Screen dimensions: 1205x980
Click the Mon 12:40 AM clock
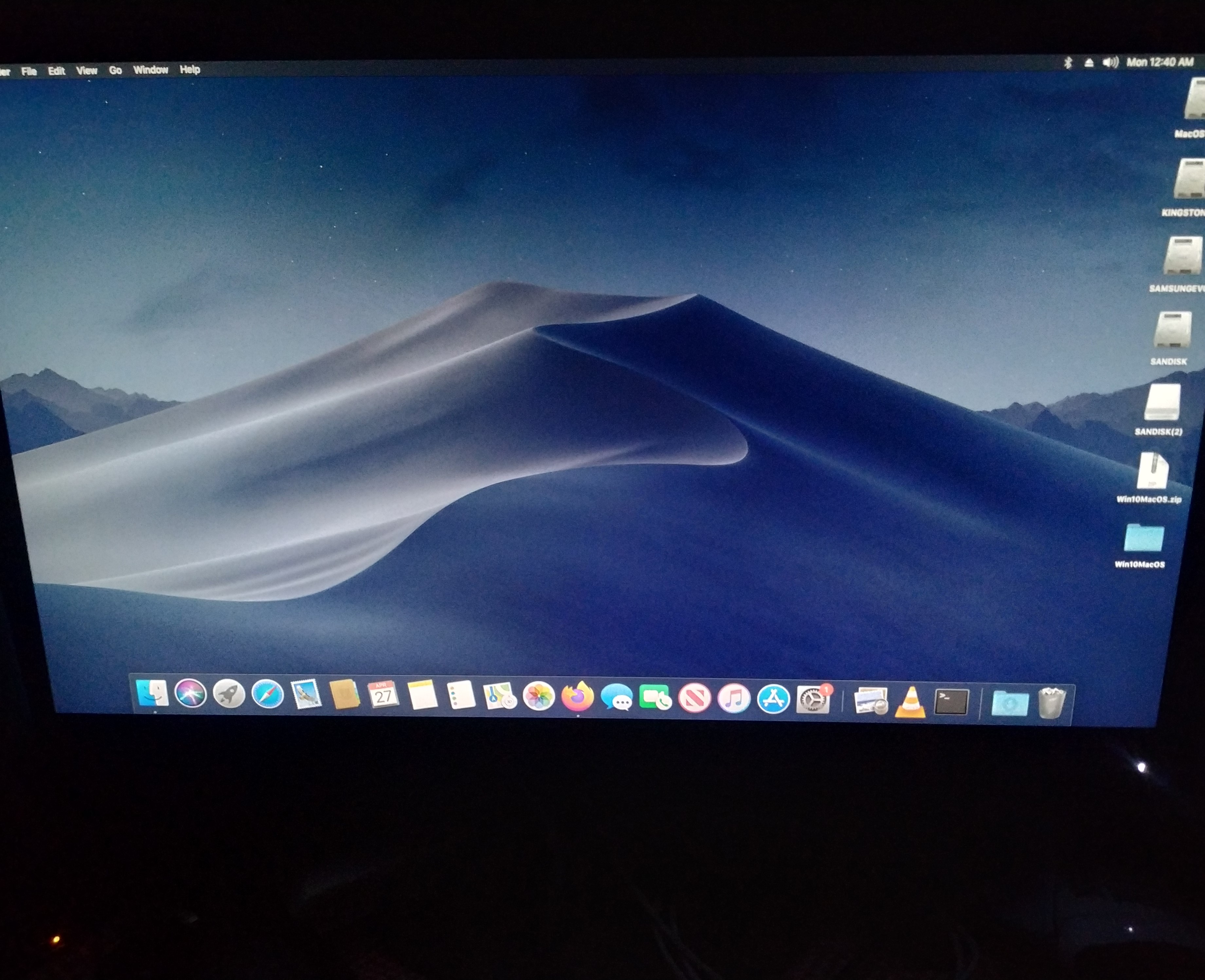(1159, 62)
